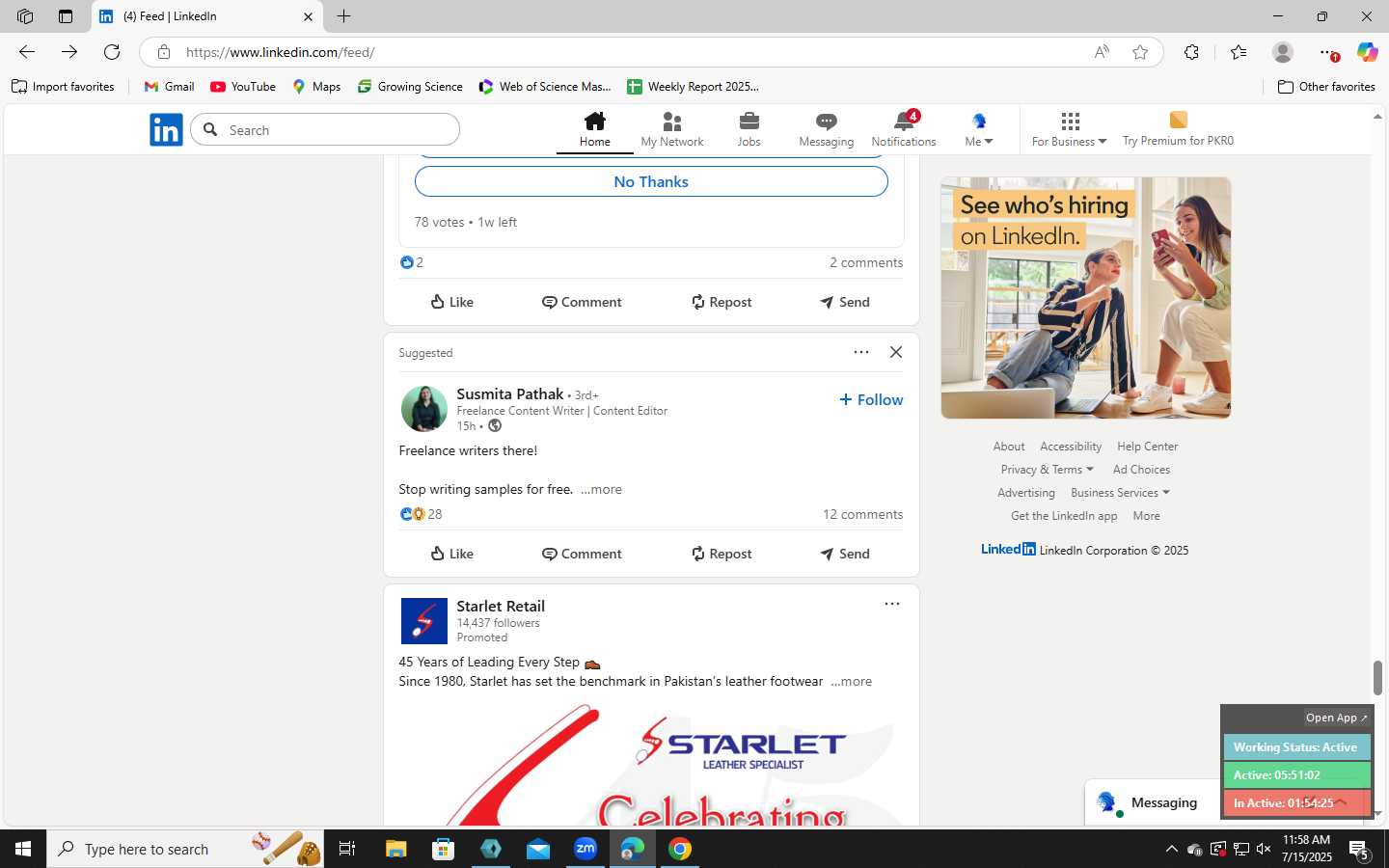The height and width of the screenshot is (868, 1389).
Task: Click the More footer link
Action: [1146, 516]
